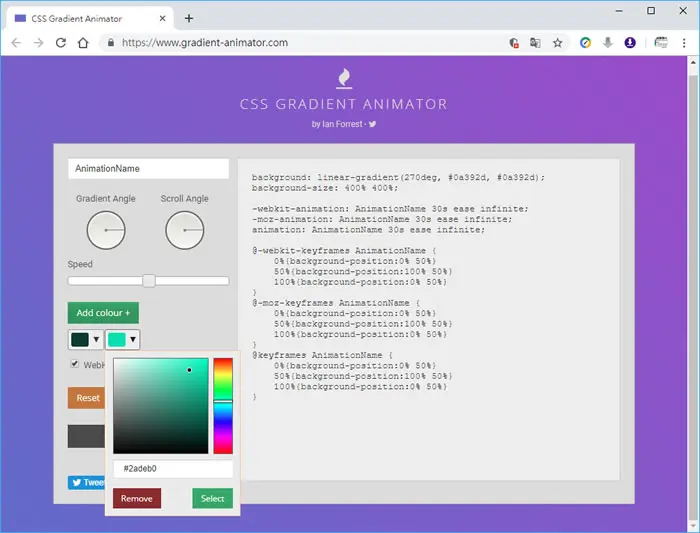Reload the page with the refresh icon

[61, 43]
